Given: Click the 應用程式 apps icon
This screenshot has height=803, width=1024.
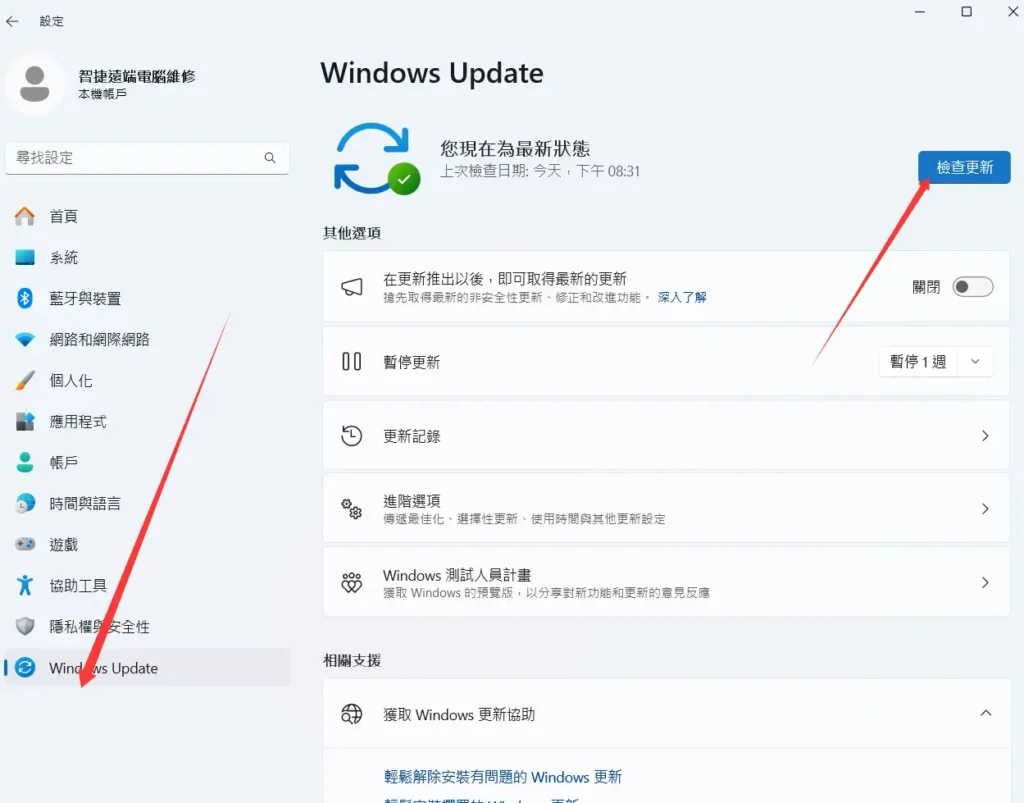Looking at the screenshot, I should coord(25,422).
